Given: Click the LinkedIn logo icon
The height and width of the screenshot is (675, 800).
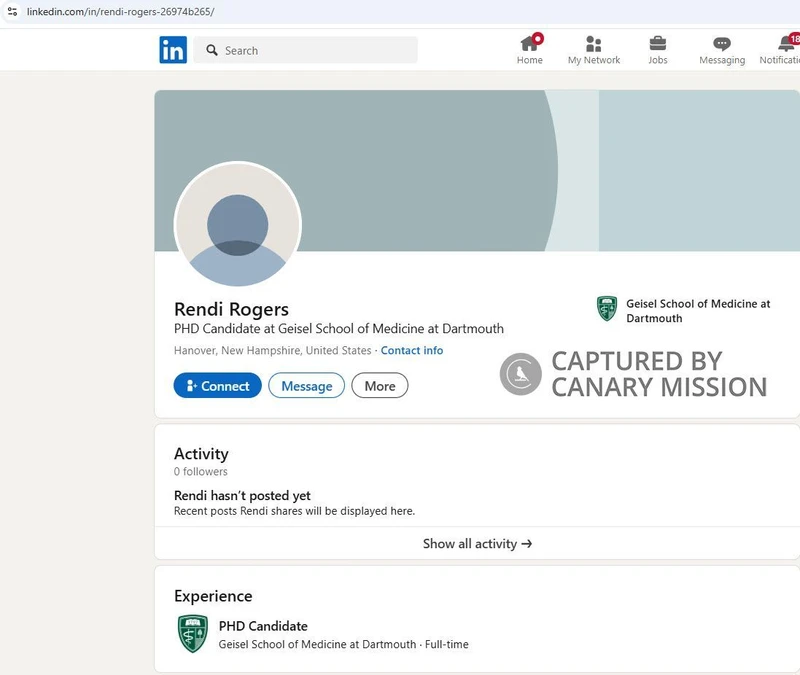Looking at the screenshot, I should click(x=172, y=50).
